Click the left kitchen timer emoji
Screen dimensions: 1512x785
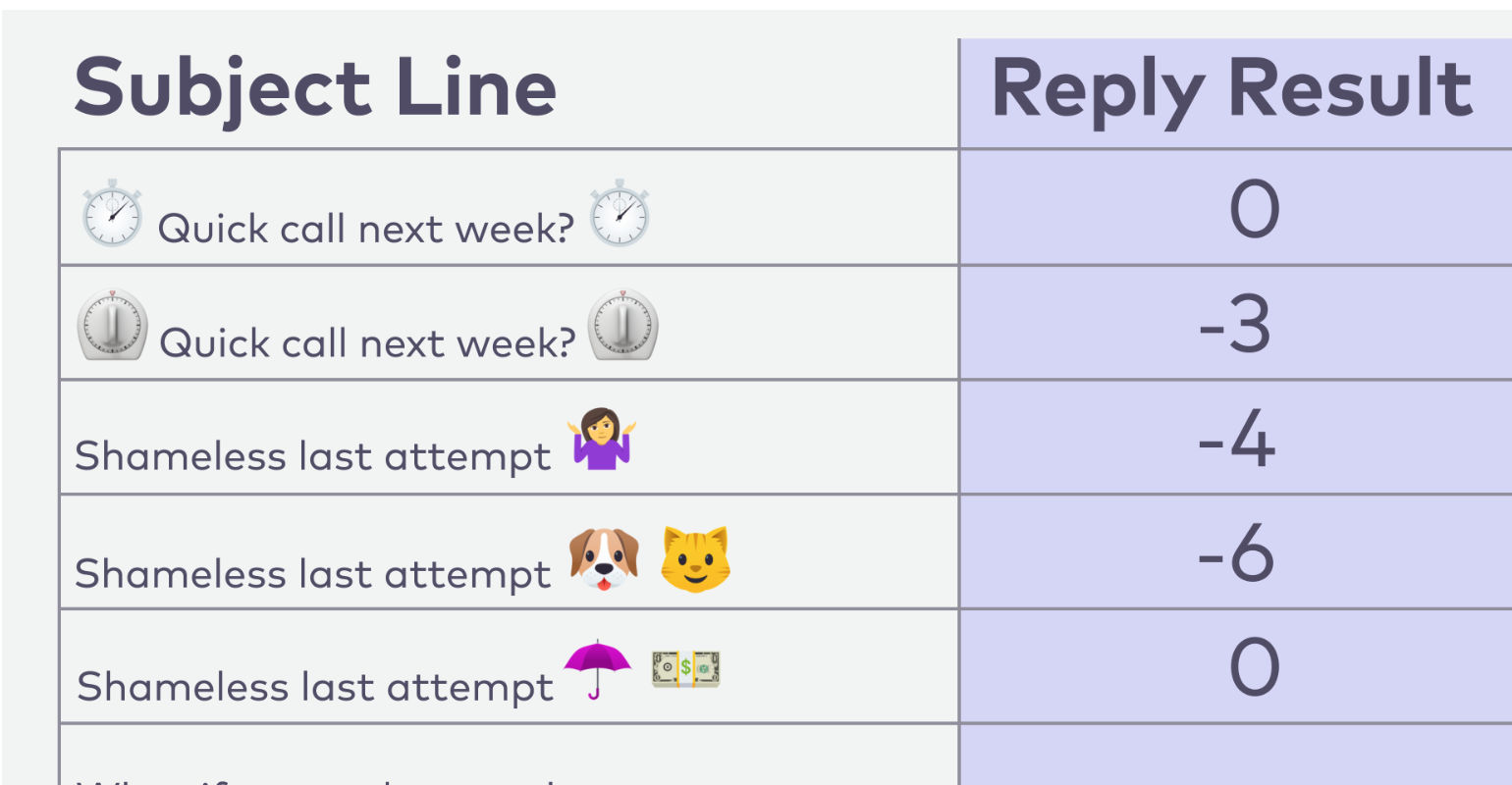112,325
